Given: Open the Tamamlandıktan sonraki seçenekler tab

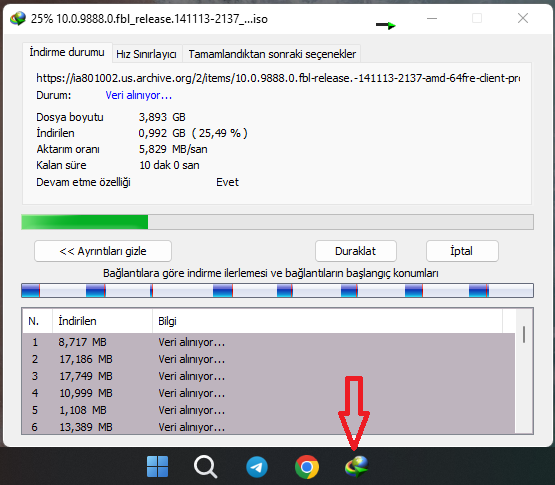Looking at the screenshot, I should coord(272,54).
